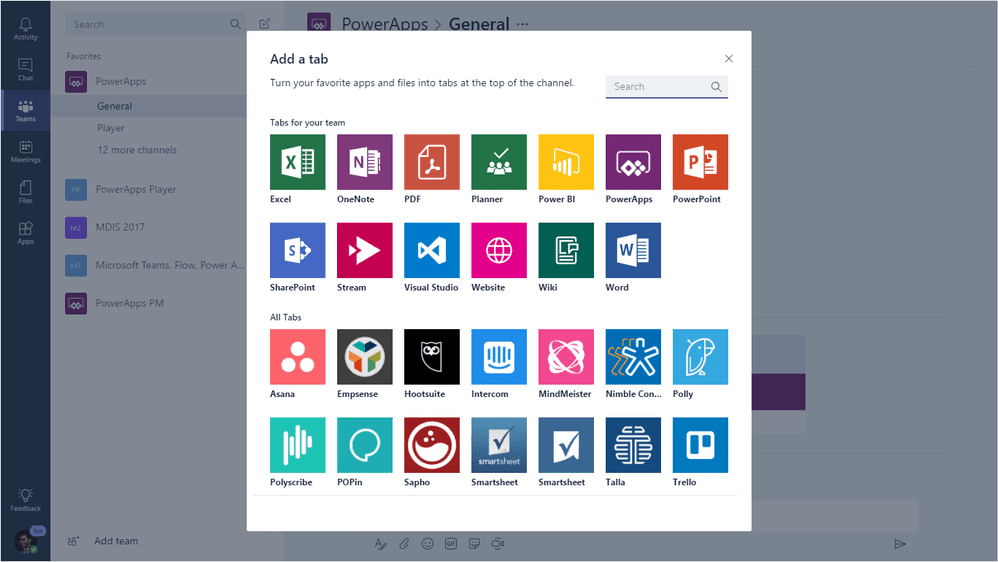Open the emoji picker
Viewport: 998px width, 562px height.
click(428, 544)
